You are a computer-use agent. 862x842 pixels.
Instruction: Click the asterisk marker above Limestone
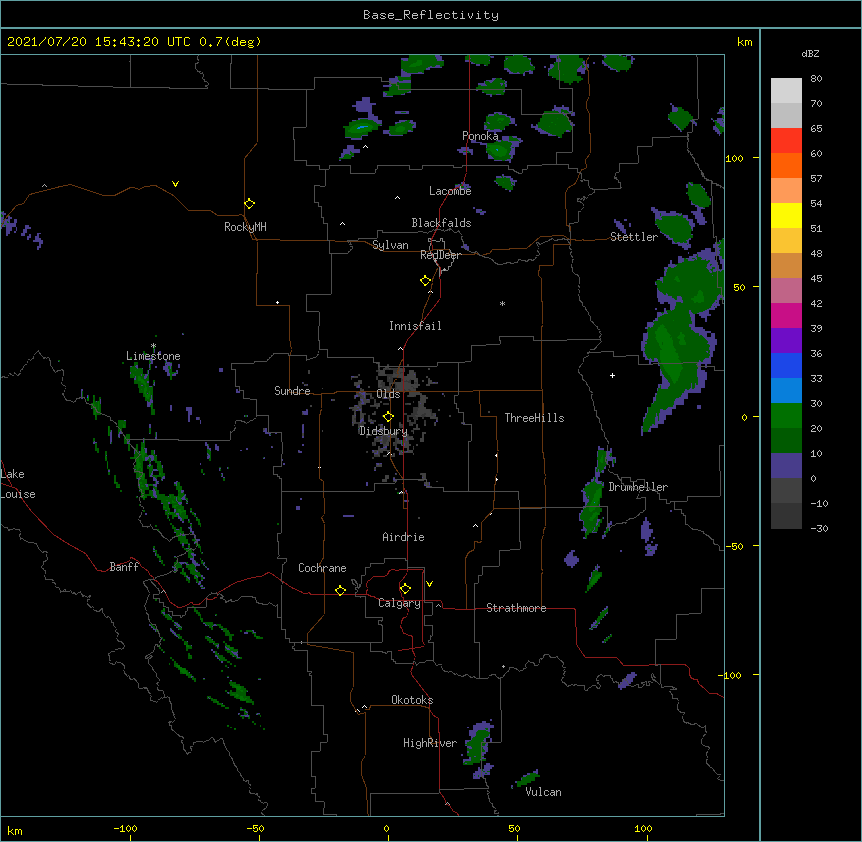tap(153, 346)
